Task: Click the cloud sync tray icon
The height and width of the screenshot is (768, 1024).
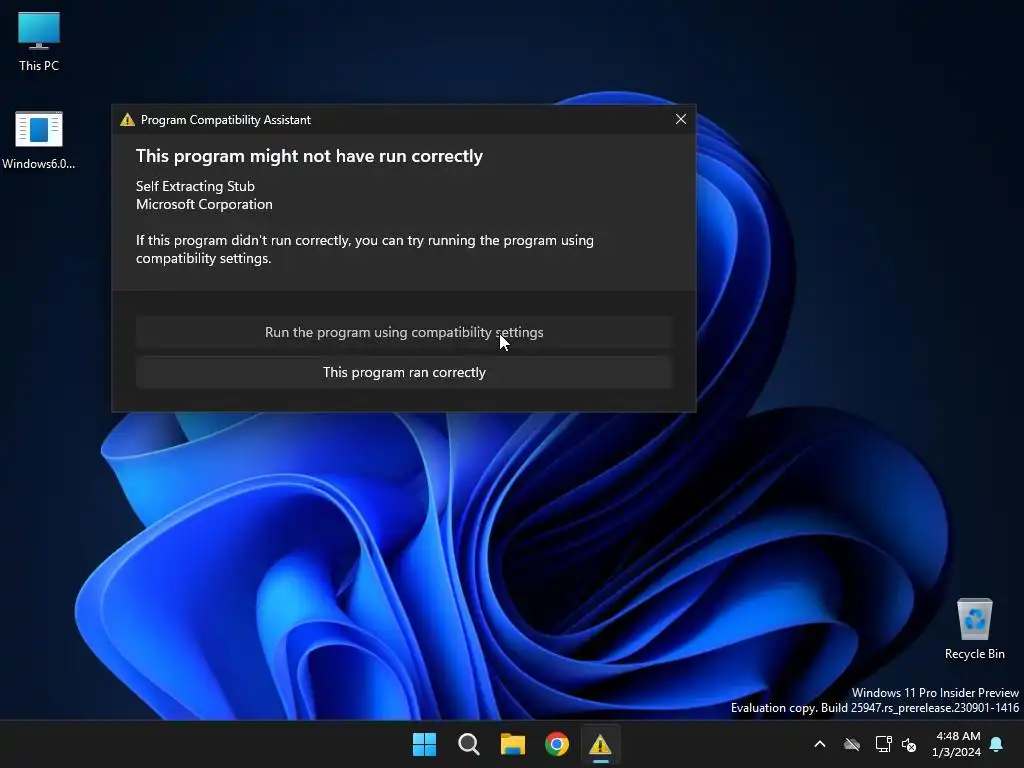Action: click(x=852, y=744)
